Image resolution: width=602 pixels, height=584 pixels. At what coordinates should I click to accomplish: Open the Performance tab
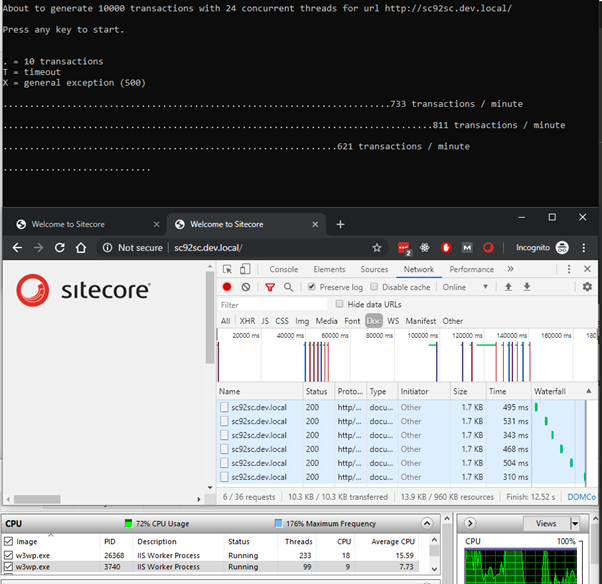(471, 269)
